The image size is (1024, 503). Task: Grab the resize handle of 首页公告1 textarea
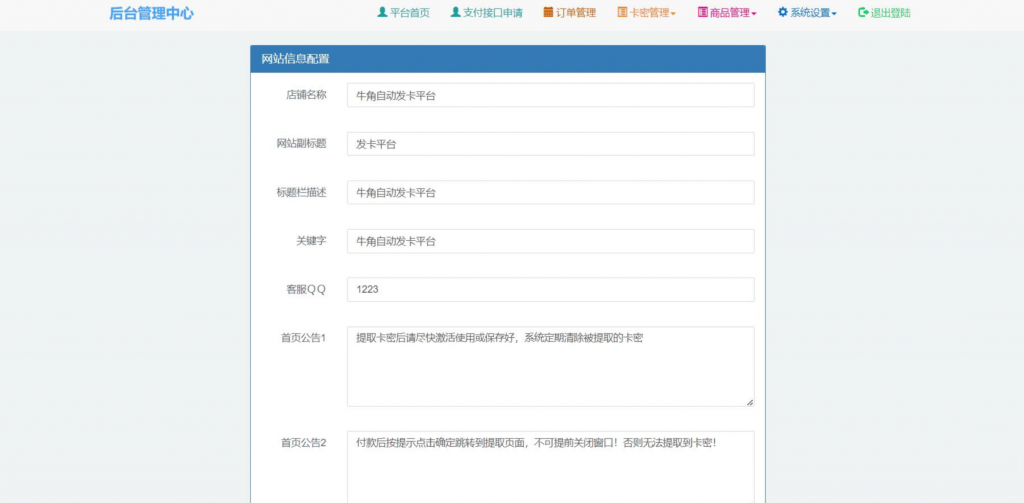click(749, 402)
